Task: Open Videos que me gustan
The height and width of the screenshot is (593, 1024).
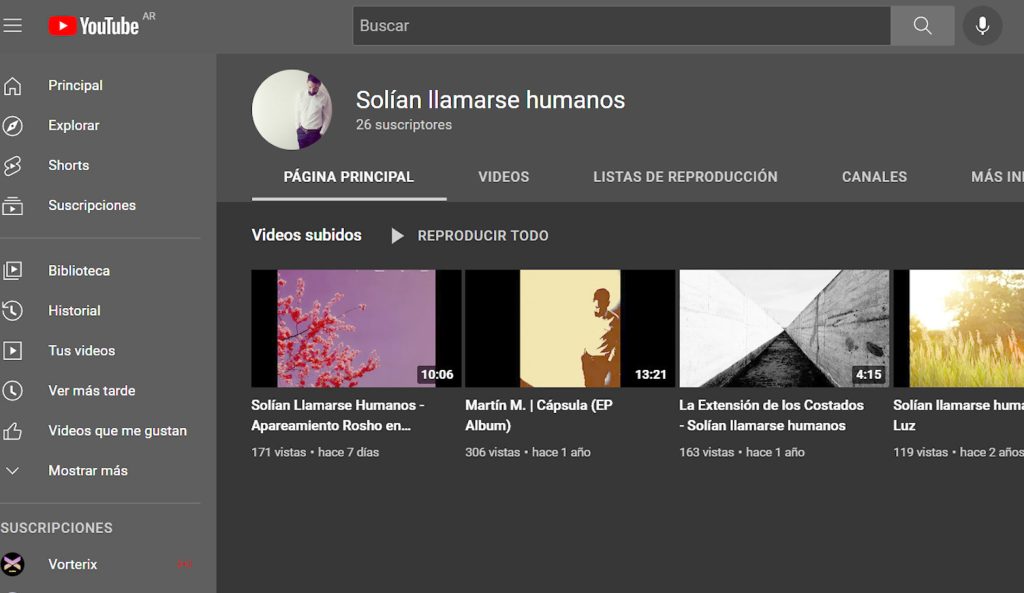Action: point(117,430)
